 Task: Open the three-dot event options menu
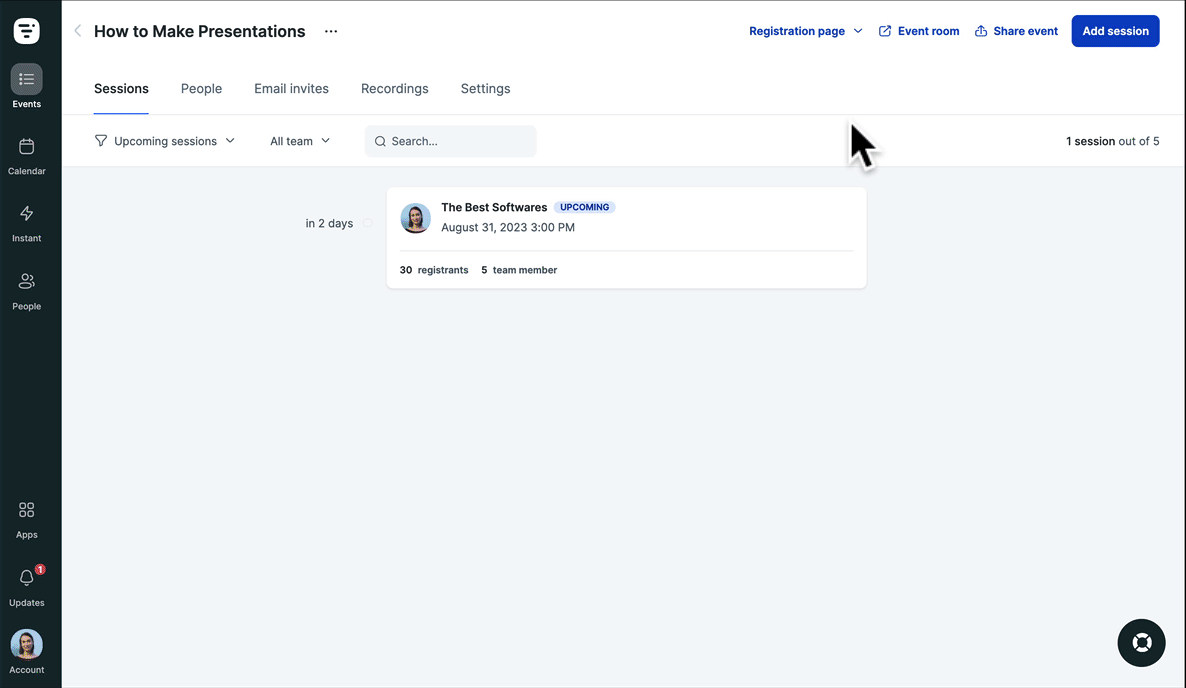point(331,31)
